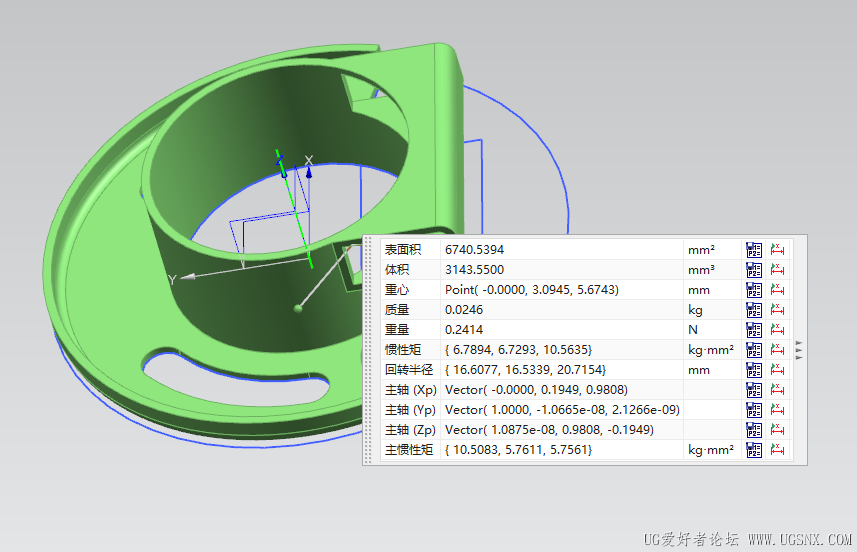
Task: Select the mass value 0.0246
Action: [463, 310]
